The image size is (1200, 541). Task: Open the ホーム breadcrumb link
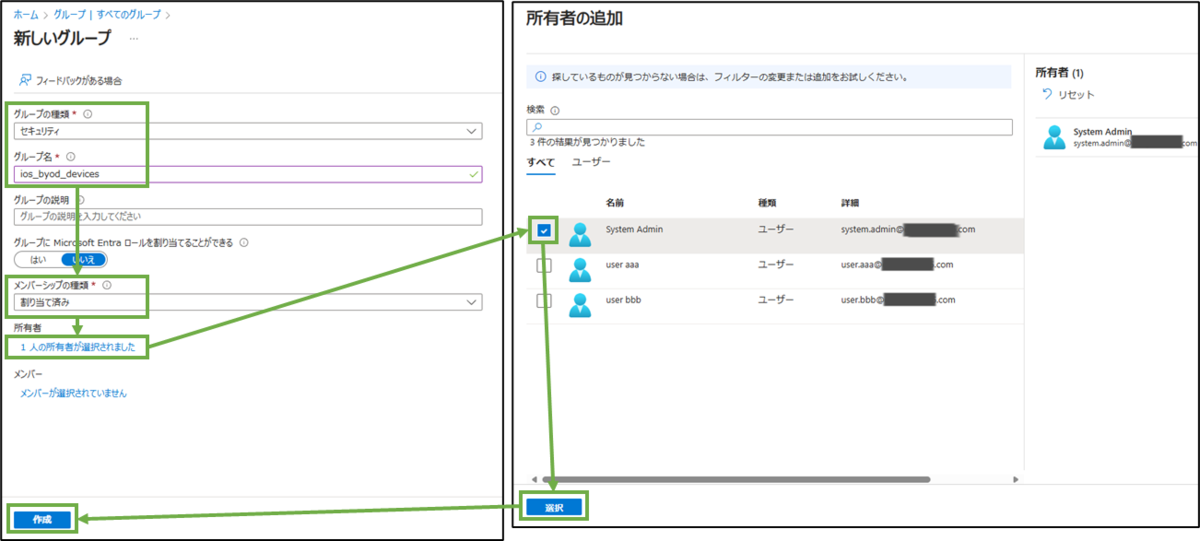[24, 15]
